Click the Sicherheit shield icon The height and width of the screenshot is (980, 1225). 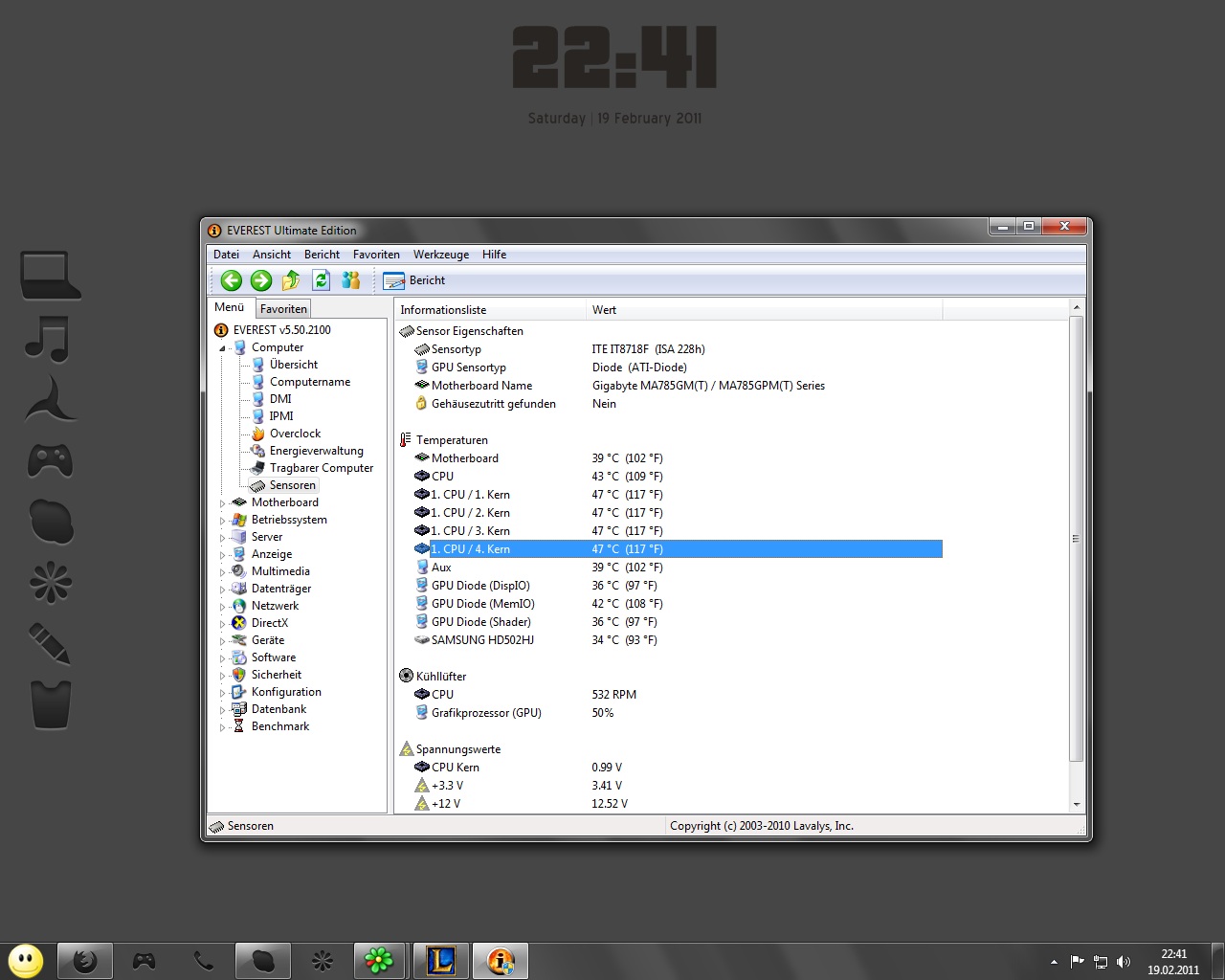click(x=239, y=675)
